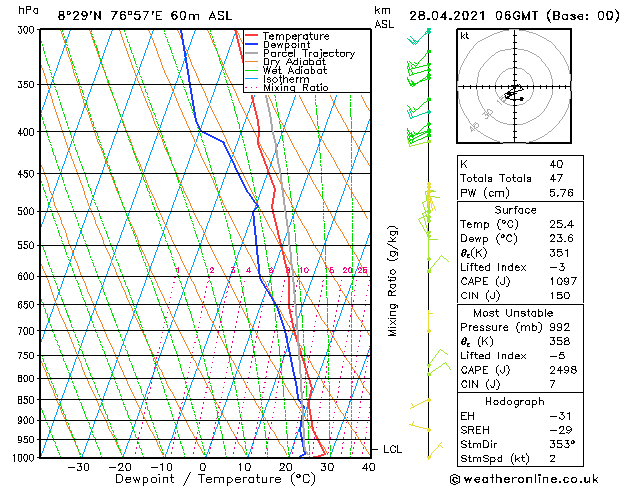Click the Totals Totals value 47
Image resolution: width=629 pixels, height=486 pixels.
[x=556, y=178]
